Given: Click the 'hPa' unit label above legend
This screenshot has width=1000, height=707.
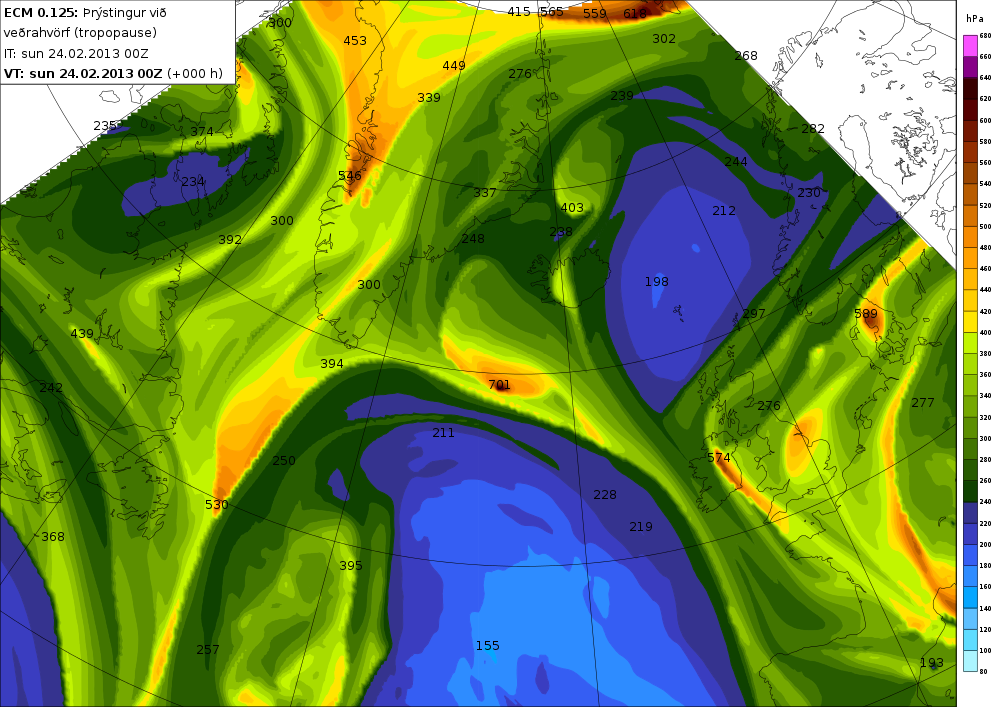Looking at the screenshot, I should pos(975,19).
